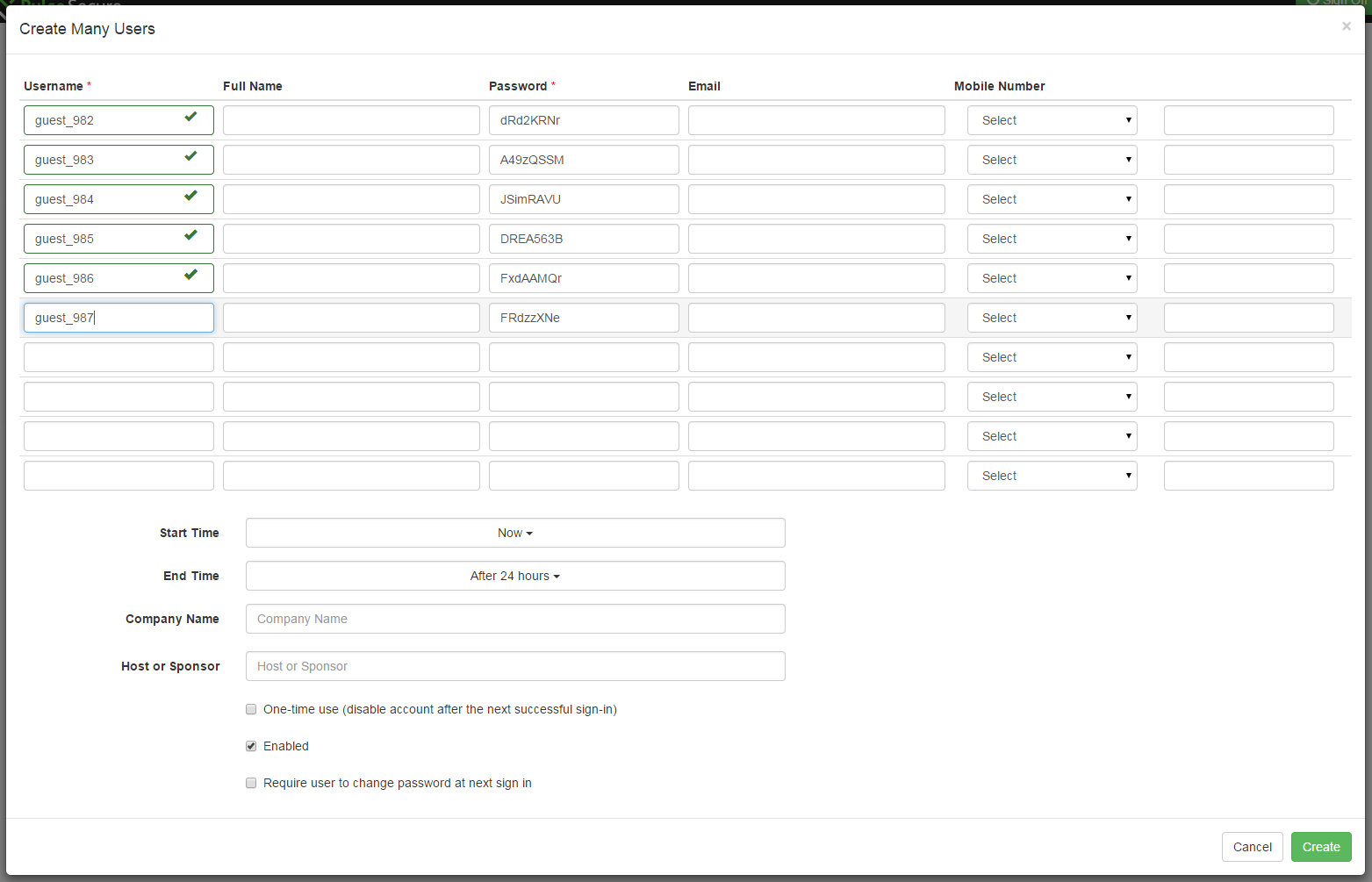Focus the Company Name field
This screenshot has width=1372, height=882.
515,619
